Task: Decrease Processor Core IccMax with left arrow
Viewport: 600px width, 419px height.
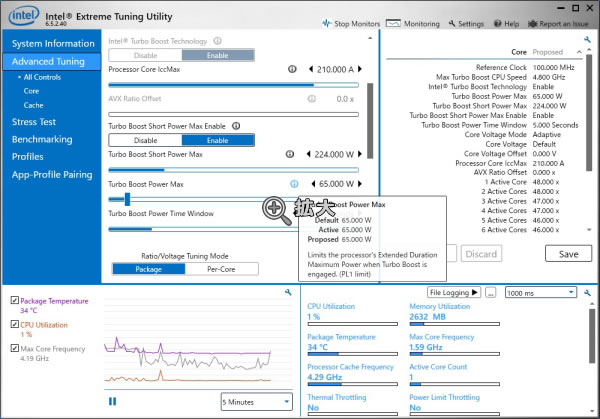Action: click(x=311, y=69)
